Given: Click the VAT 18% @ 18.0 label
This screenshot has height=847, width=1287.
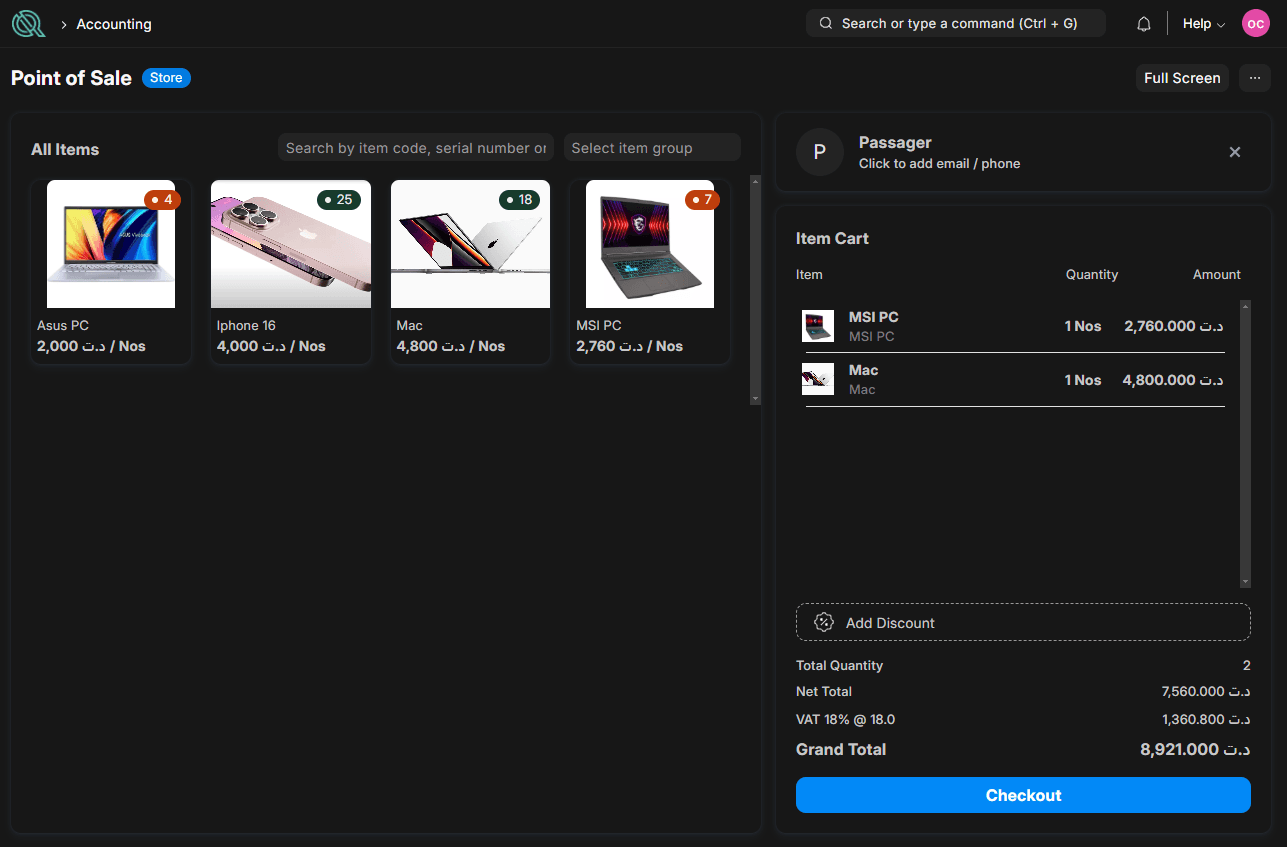Looking at the screenshot, I should point(845,719).
